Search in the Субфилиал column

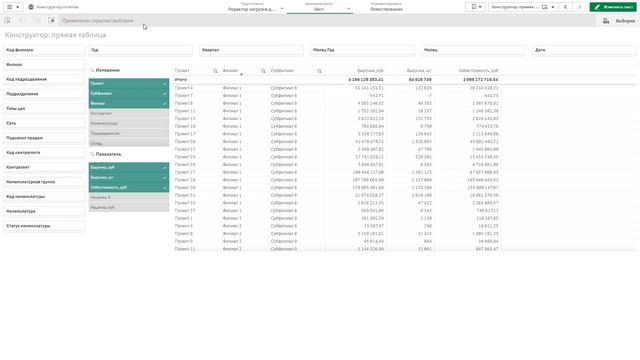point(319,71)
